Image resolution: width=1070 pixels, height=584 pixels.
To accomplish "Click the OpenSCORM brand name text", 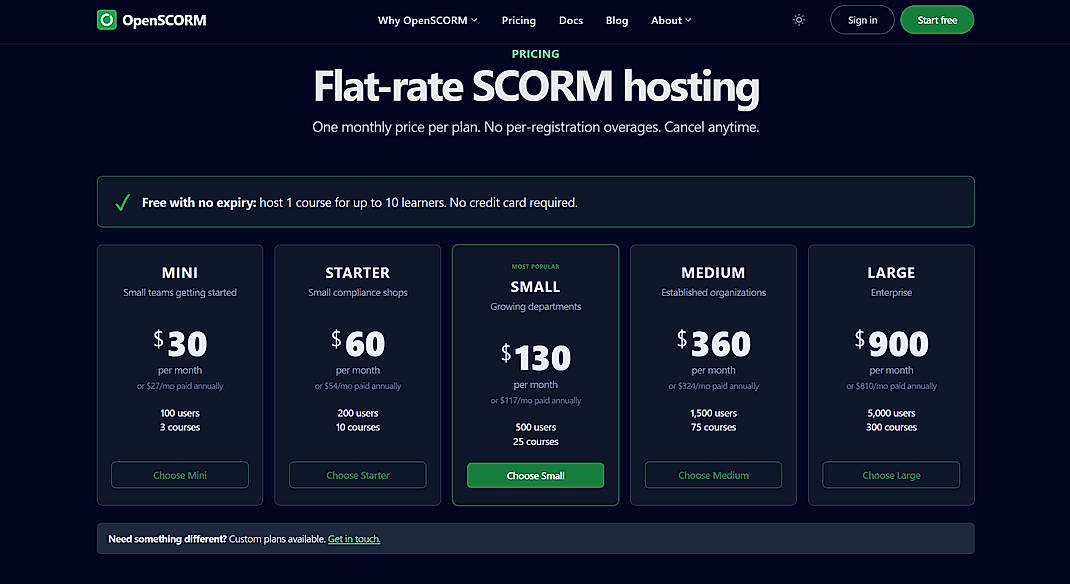I will (164, 20).
